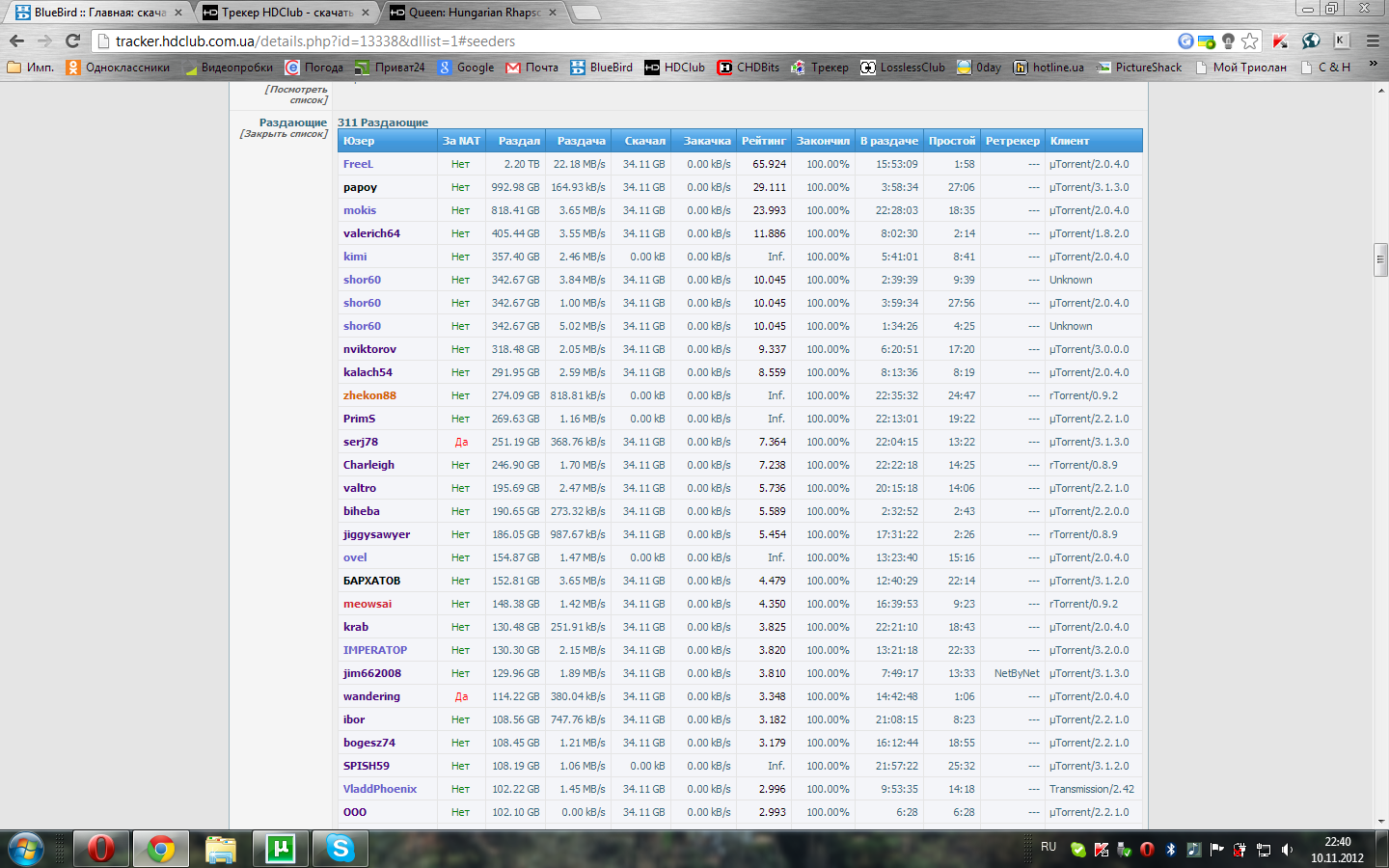Collapse seeders with Закрыть список

[x=284, y=134]
